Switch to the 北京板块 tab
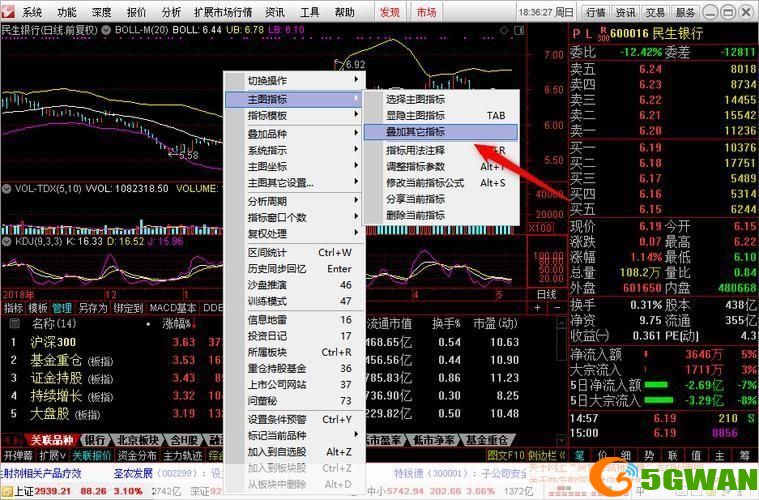The height and width of the screenshot is (500, 759). coord(138,440)
